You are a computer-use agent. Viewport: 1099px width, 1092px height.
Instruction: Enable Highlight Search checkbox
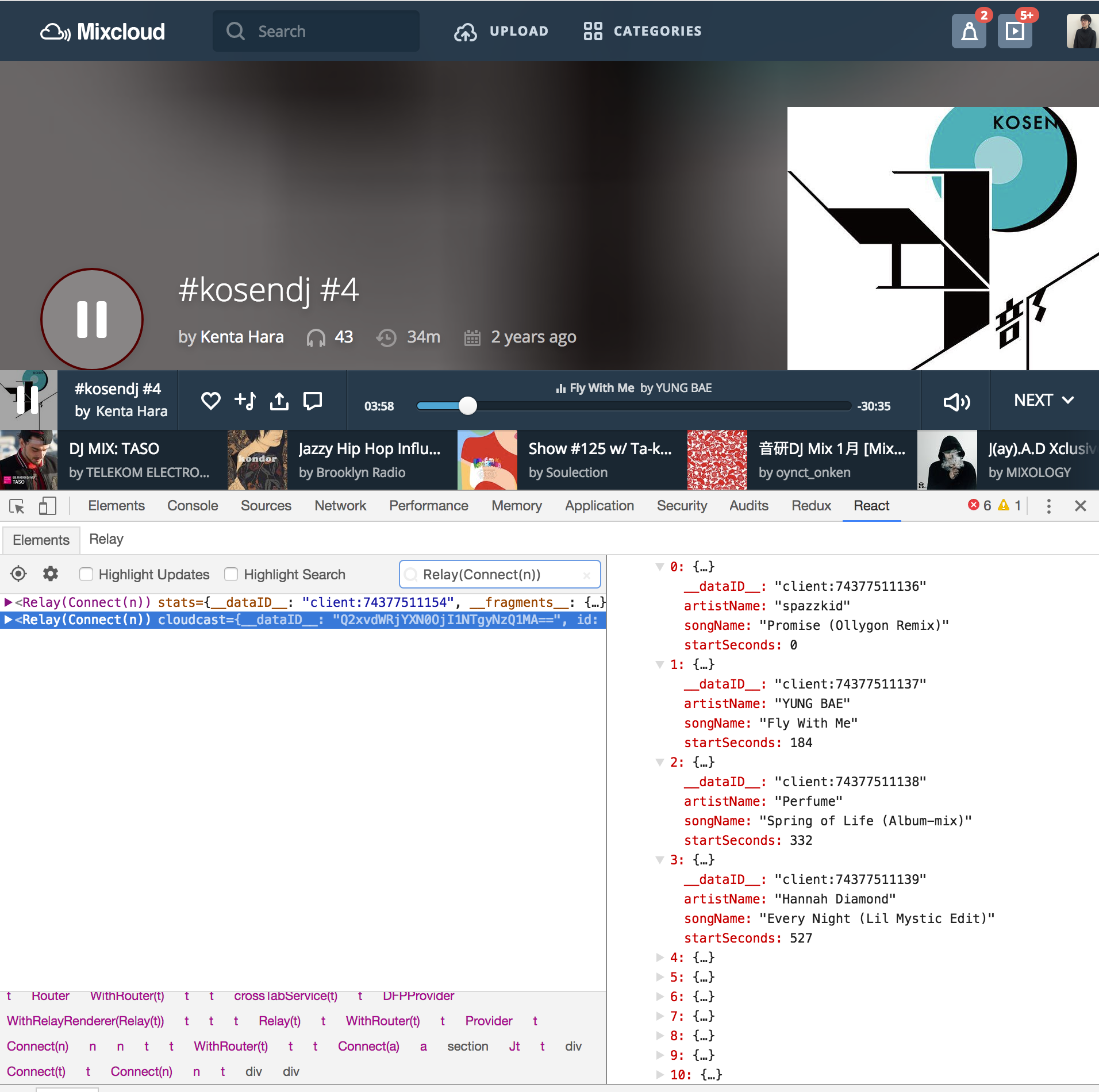tap(231, 574)
